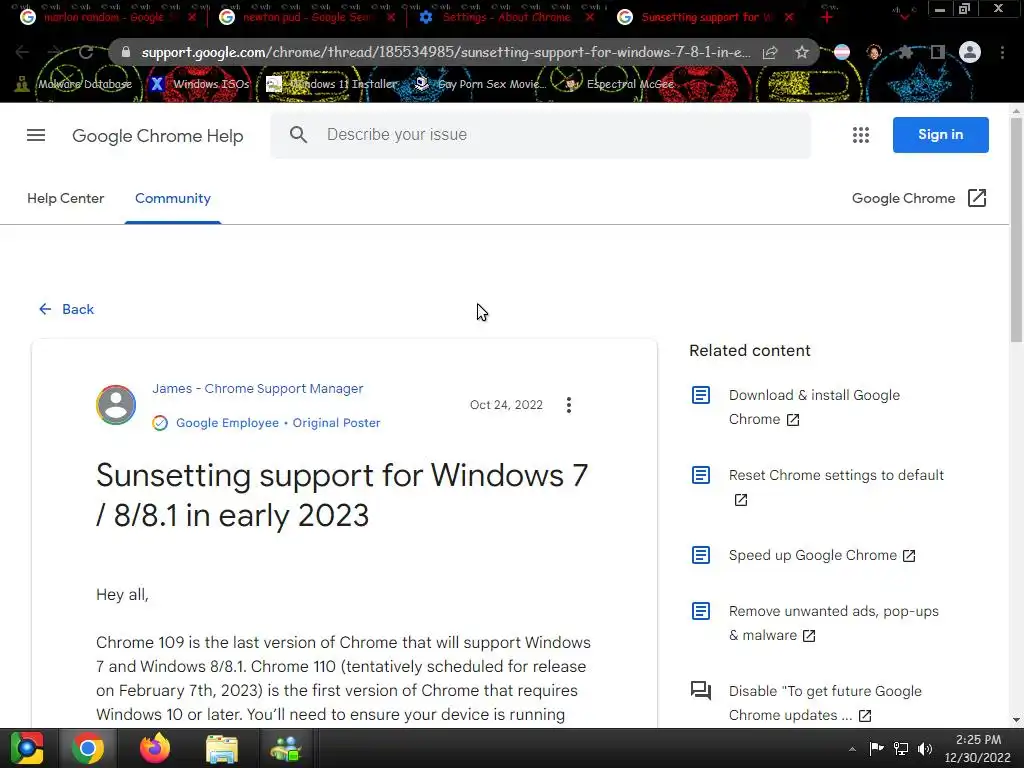Click the scrollbar down arrow
The height and width of the screenshot is (768, 1024).
click(x=1016, y=720)
